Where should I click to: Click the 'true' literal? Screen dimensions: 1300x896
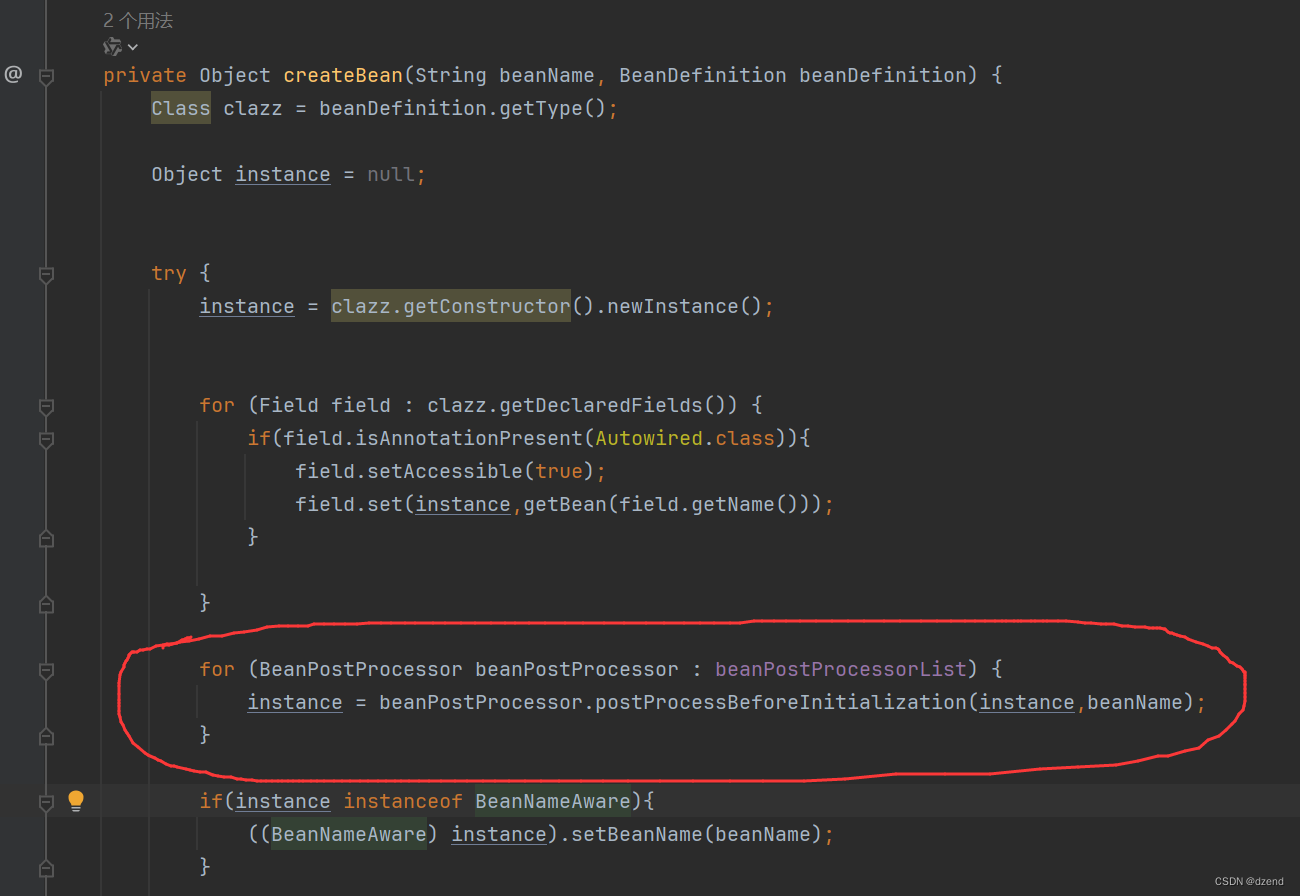(x=559, y=471)
